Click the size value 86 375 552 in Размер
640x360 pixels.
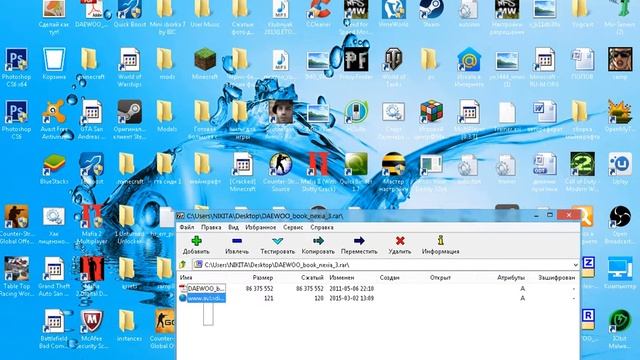point(259,289)
